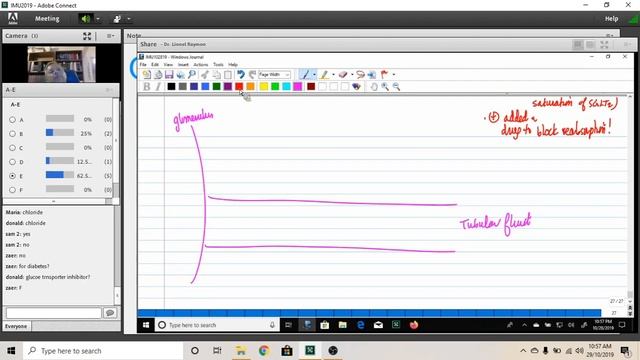Open the Journal Tools menu
640x360 pixels.
[x=218, y=64]
